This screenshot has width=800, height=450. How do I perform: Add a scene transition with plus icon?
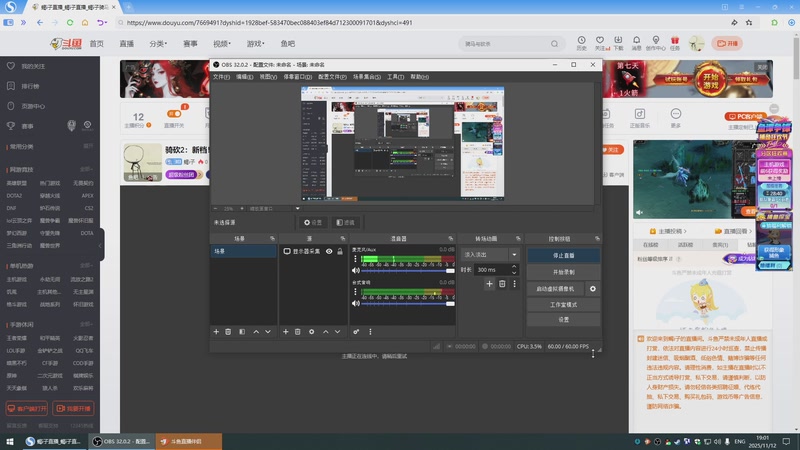(489, 284)
